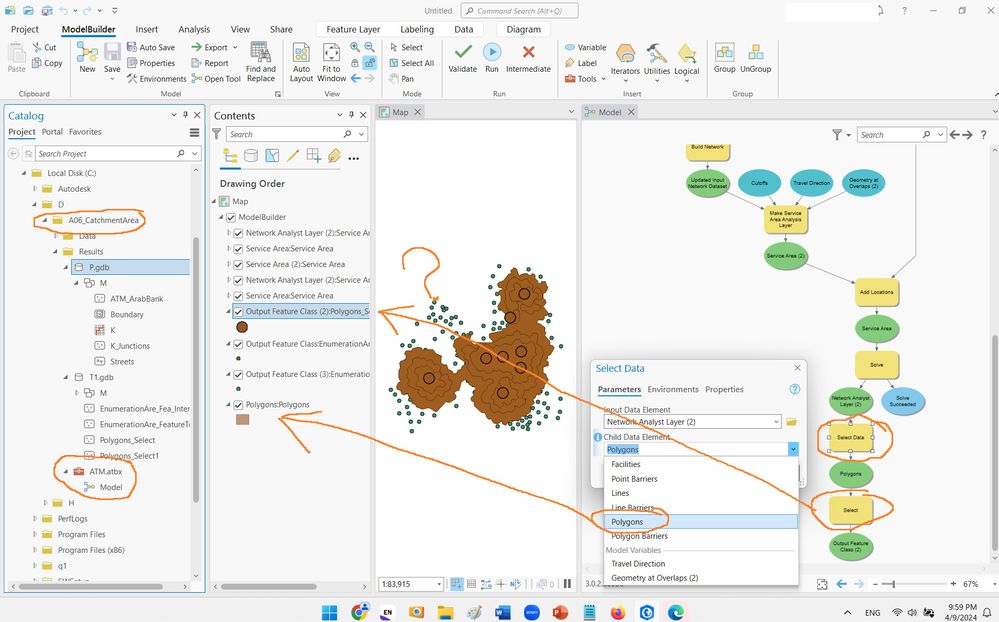
Task: Click Open Tool in Model group
Action: click(216, 78)
